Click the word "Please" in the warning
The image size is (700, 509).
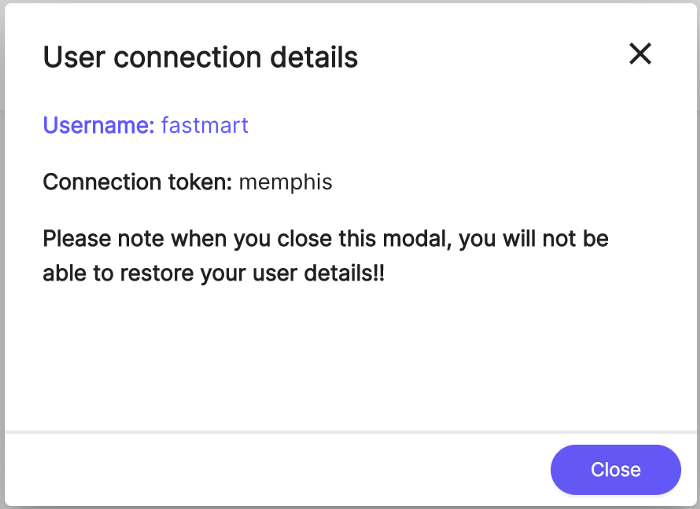pyautogui.click(x=77, y=240)
